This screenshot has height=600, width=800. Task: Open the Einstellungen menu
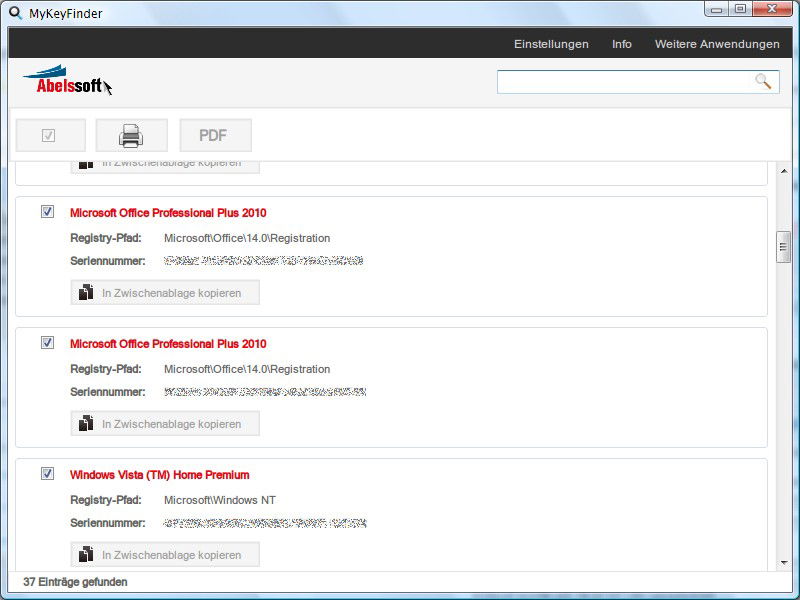click(x=551, y=44)
